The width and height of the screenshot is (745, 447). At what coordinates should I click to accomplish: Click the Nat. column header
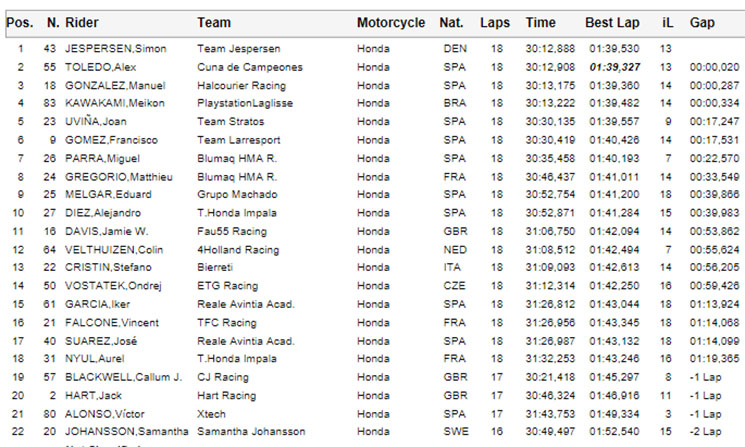click(x=451, y=23)
